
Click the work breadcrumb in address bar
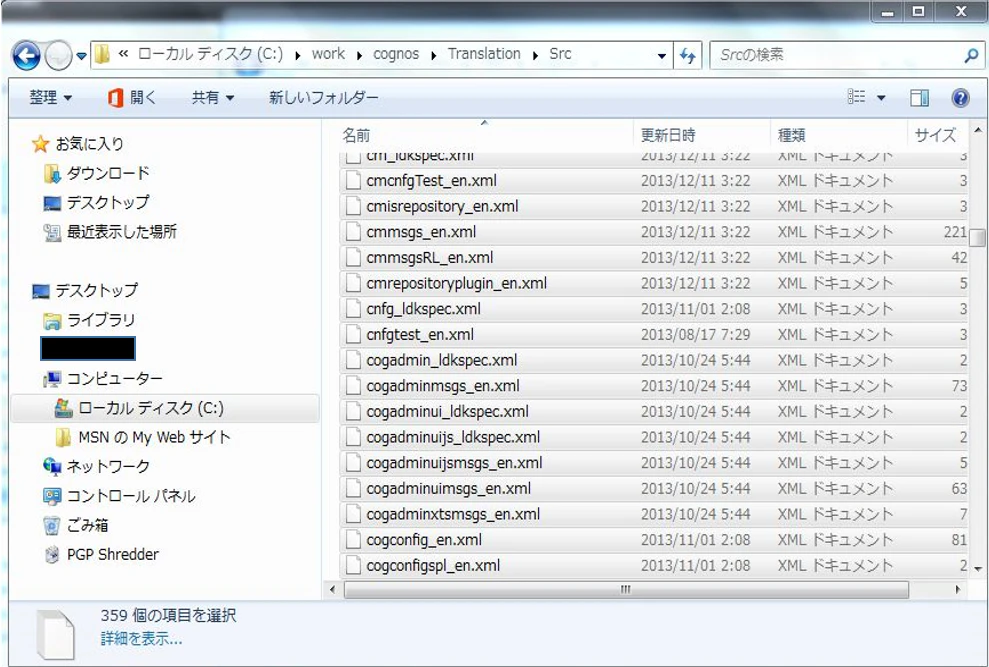[x=329, y=54]
